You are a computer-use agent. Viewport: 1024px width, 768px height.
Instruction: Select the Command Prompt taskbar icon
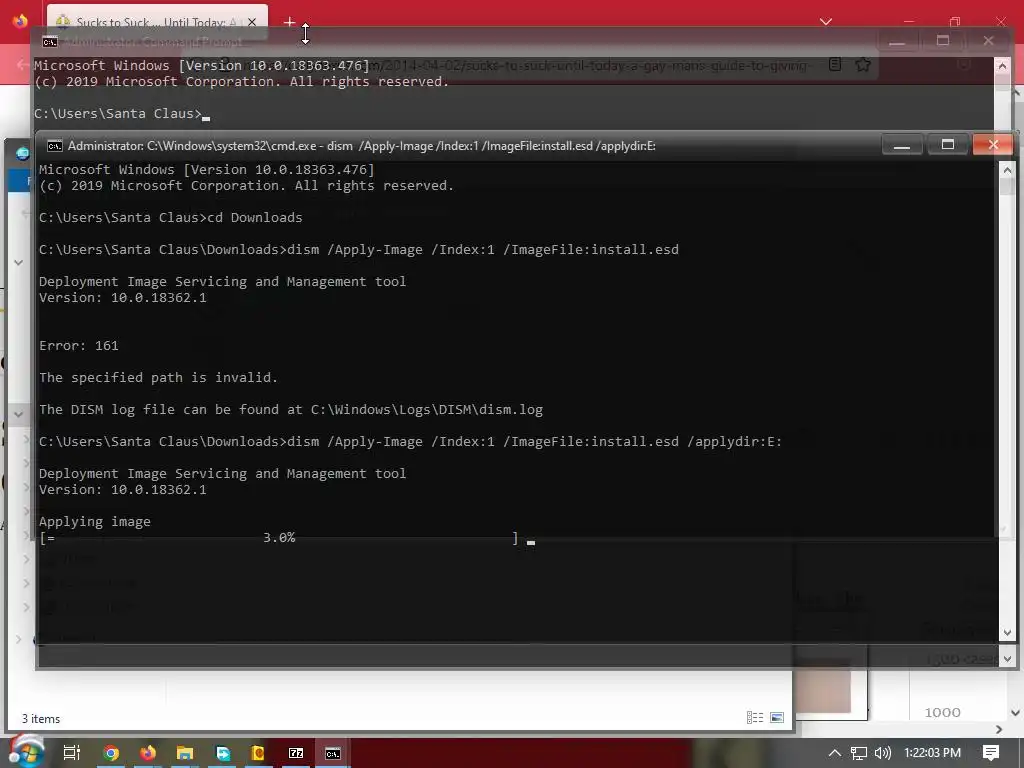click(333, 753)
